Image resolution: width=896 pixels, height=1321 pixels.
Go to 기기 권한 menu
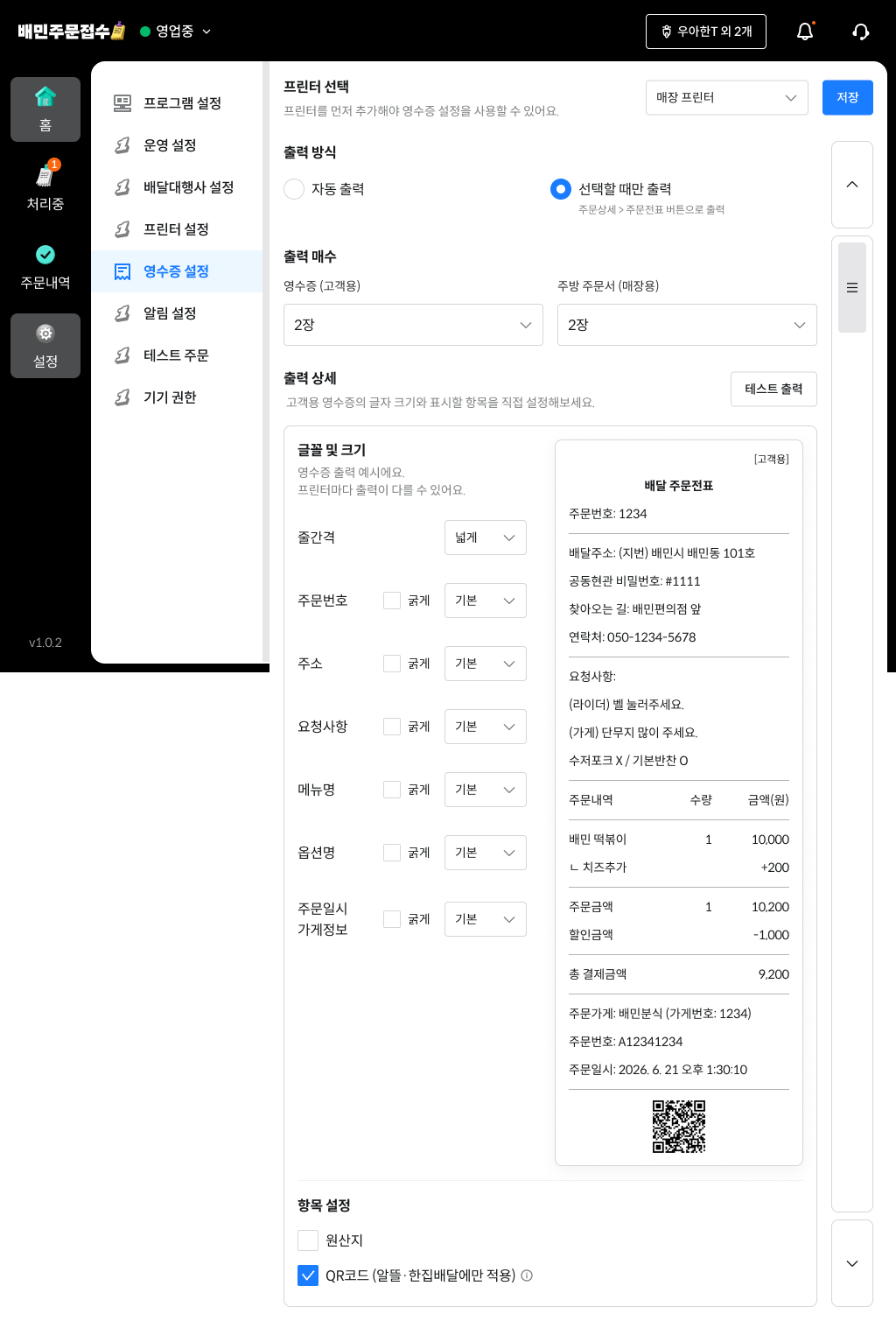177,397
